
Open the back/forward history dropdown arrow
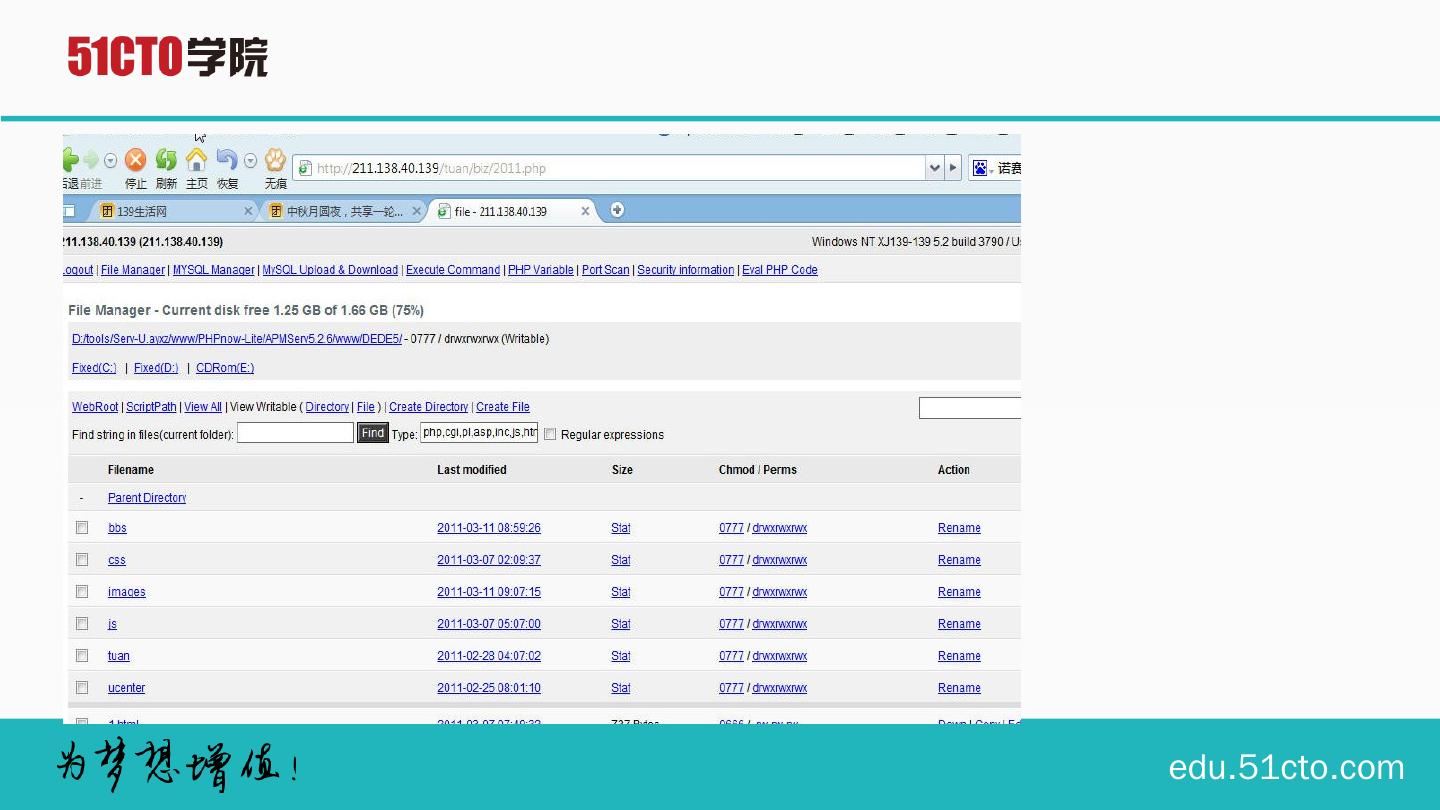pyautogui.click(x=111, y=161)
